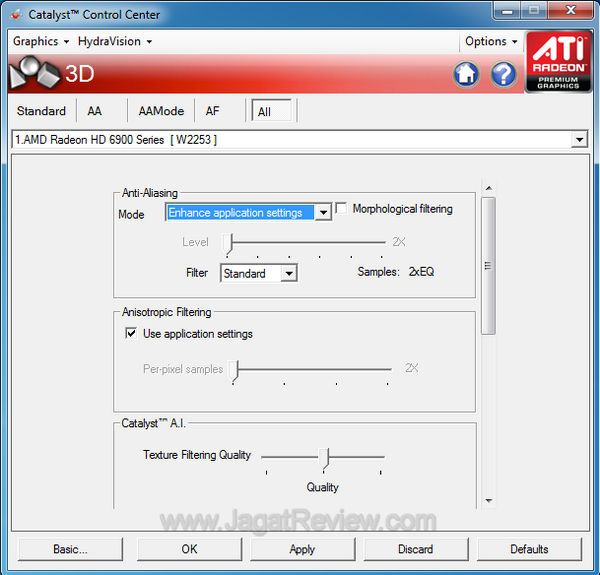Switch to the AAMode tab
This screenshot has height=575, width=600.
click(x=161, y=111)
